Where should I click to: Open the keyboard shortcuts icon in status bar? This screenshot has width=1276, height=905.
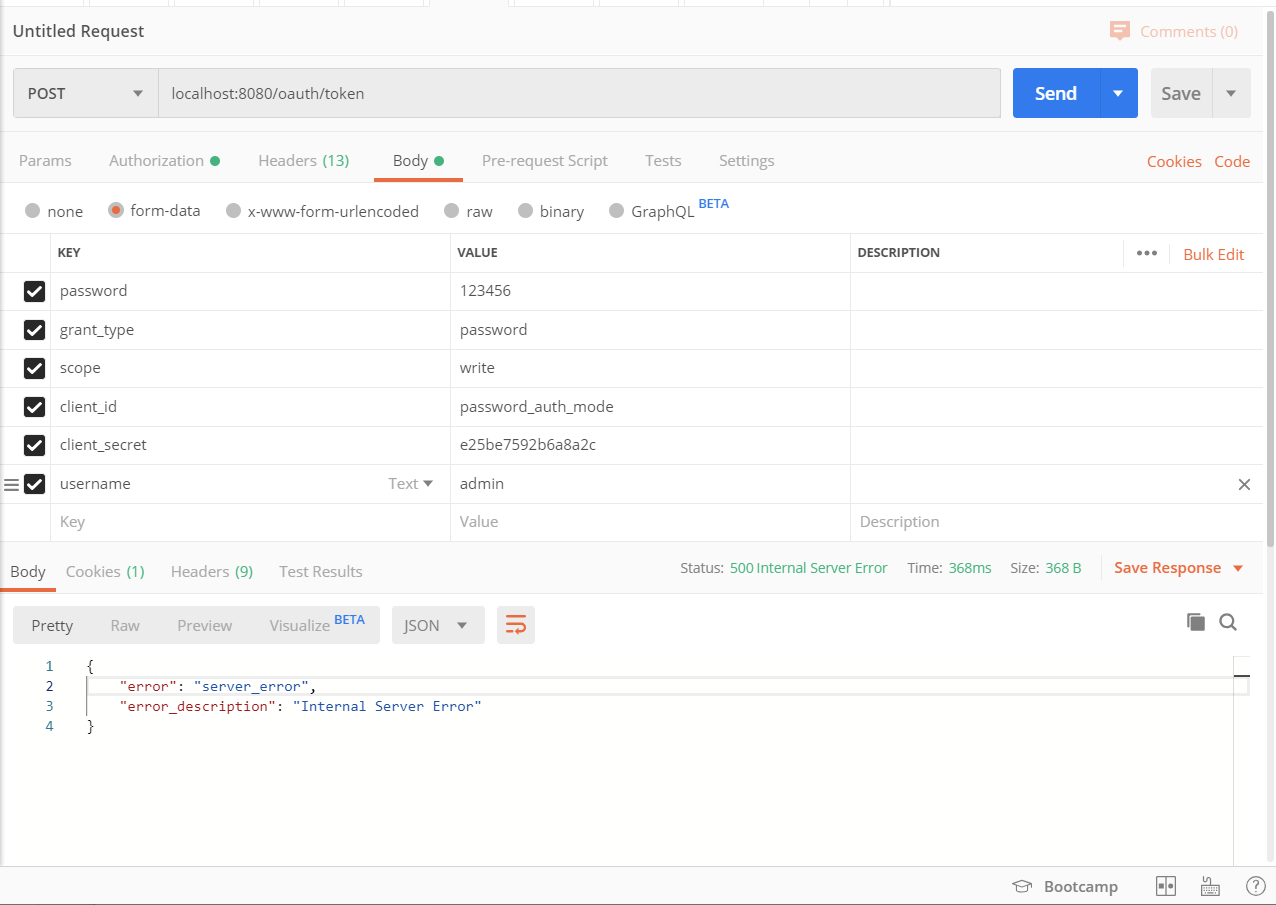1210,886
